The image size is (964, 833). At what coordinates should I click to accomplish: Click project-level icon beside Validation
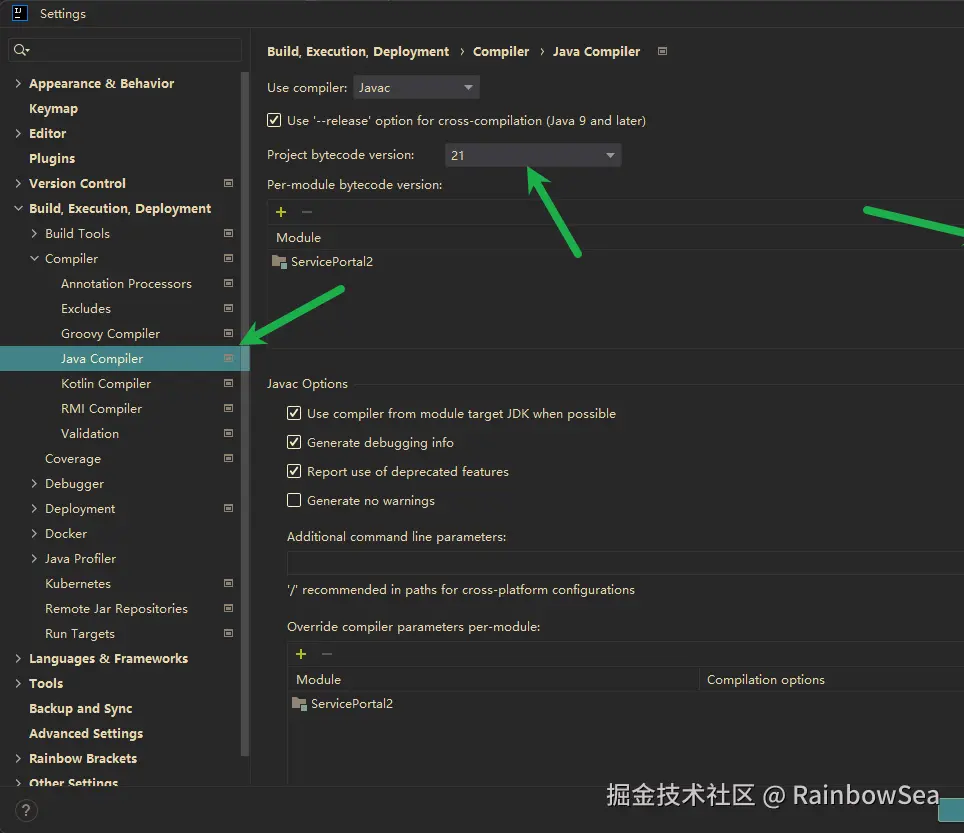(x=228, y=433)
